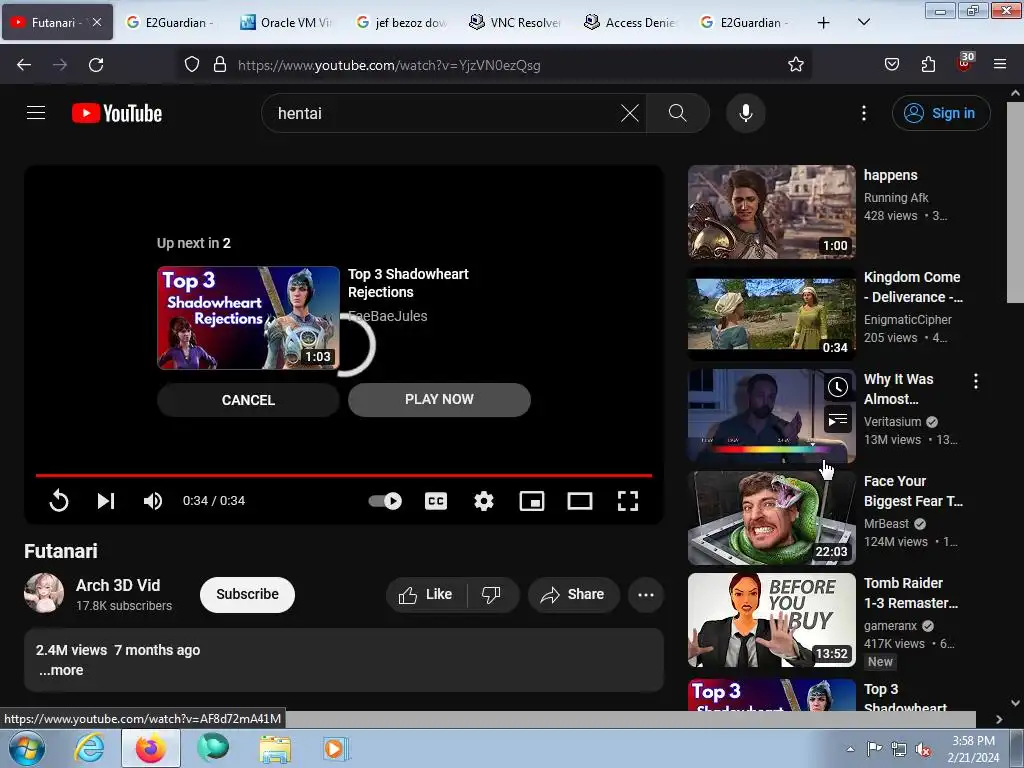Like the video
This screenshot has height=768, width=1024.
426,594
